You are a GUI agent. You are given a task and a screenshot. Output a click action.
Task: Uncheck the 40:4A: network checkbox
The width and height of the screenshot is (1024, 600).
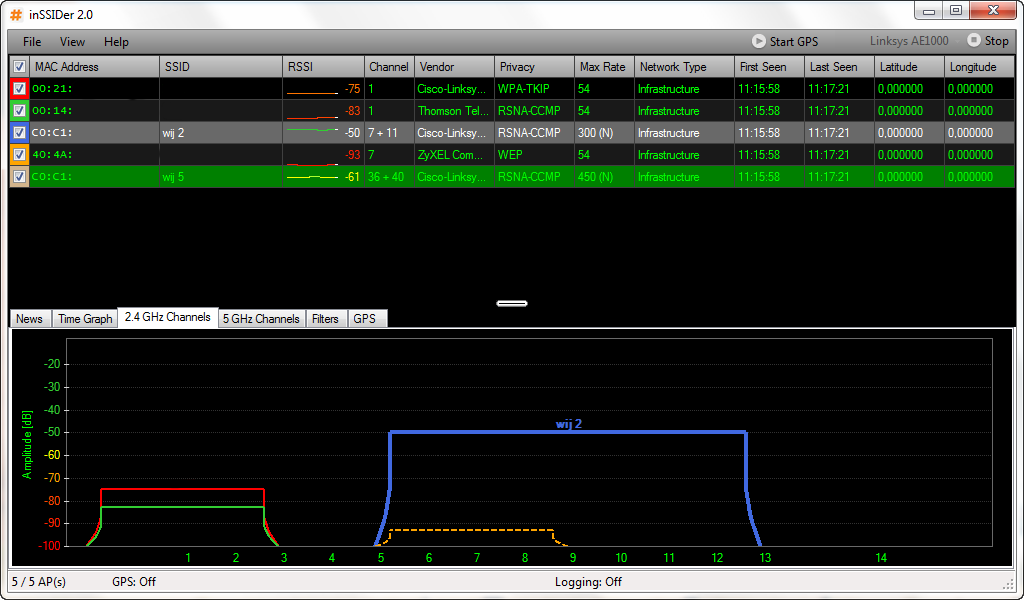(20, 155)
